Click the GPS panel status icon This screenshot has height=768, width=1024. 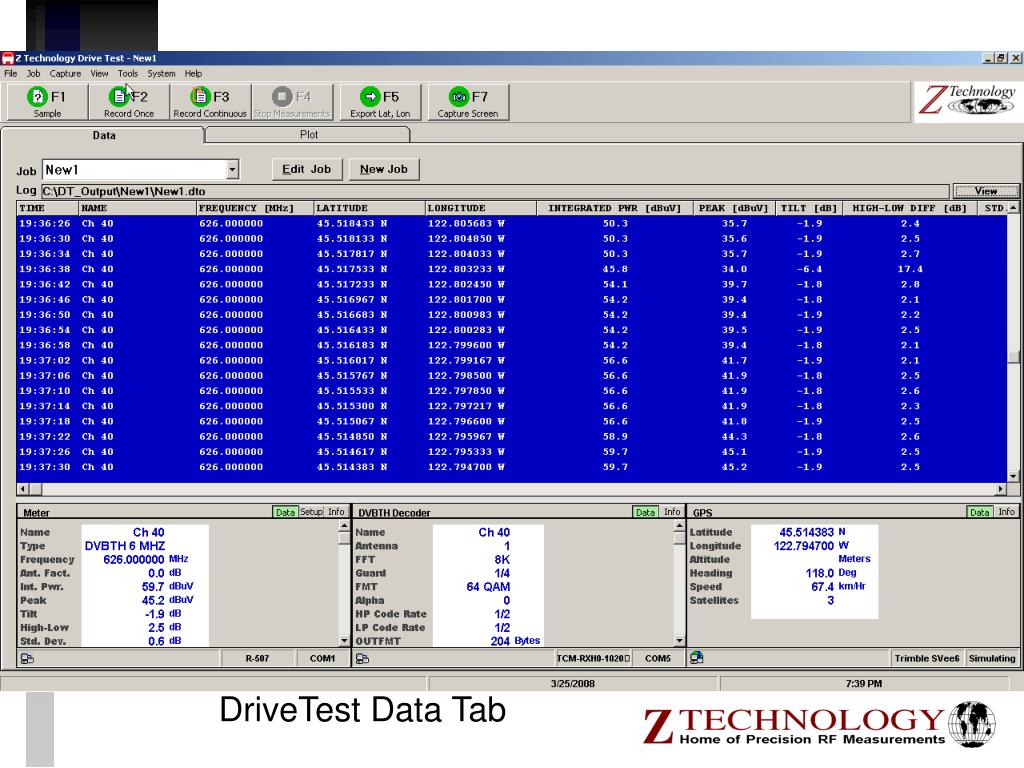click(697, 658)
